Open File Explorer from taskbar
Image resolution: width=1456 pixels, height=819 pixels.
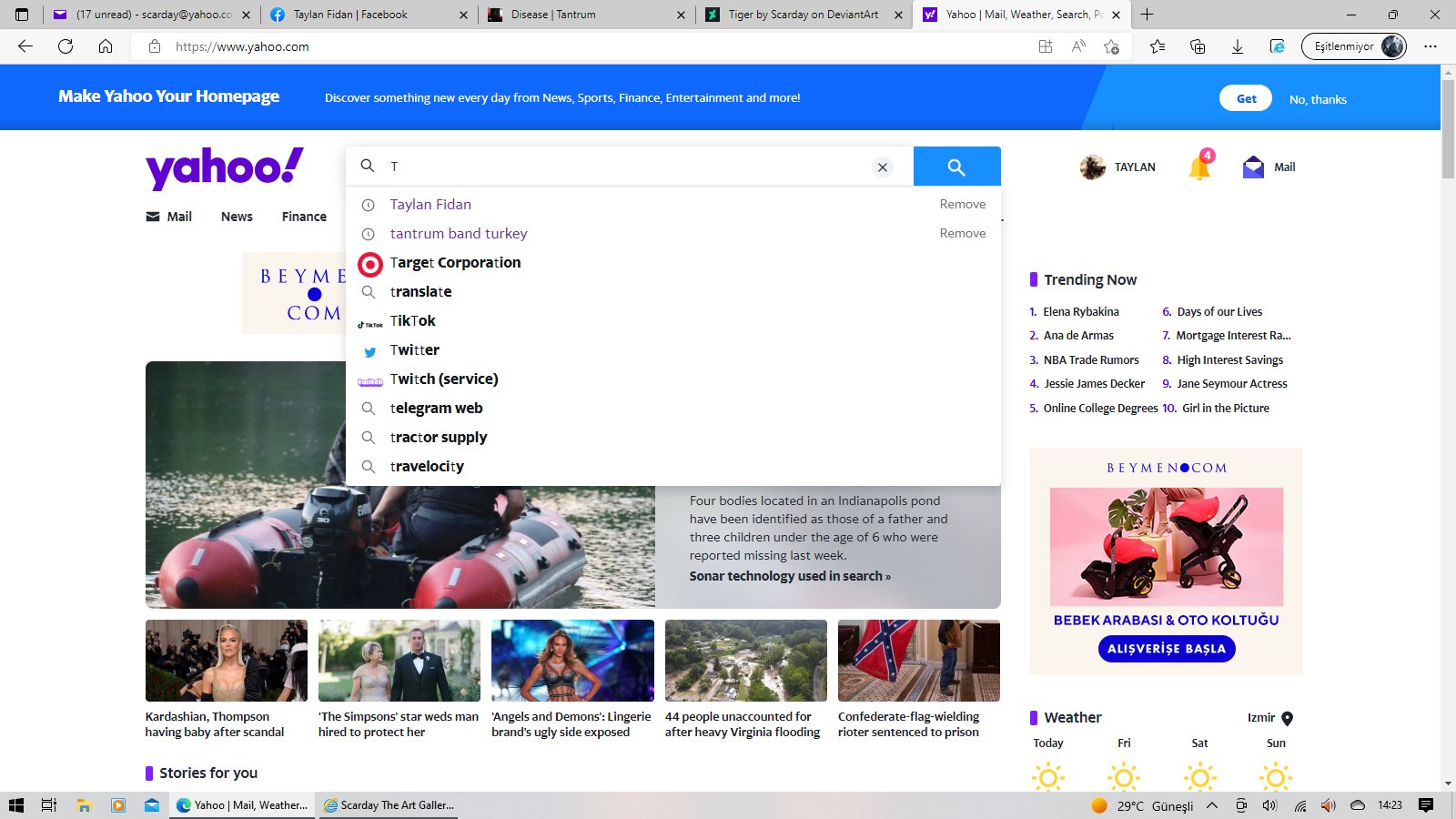84,805
